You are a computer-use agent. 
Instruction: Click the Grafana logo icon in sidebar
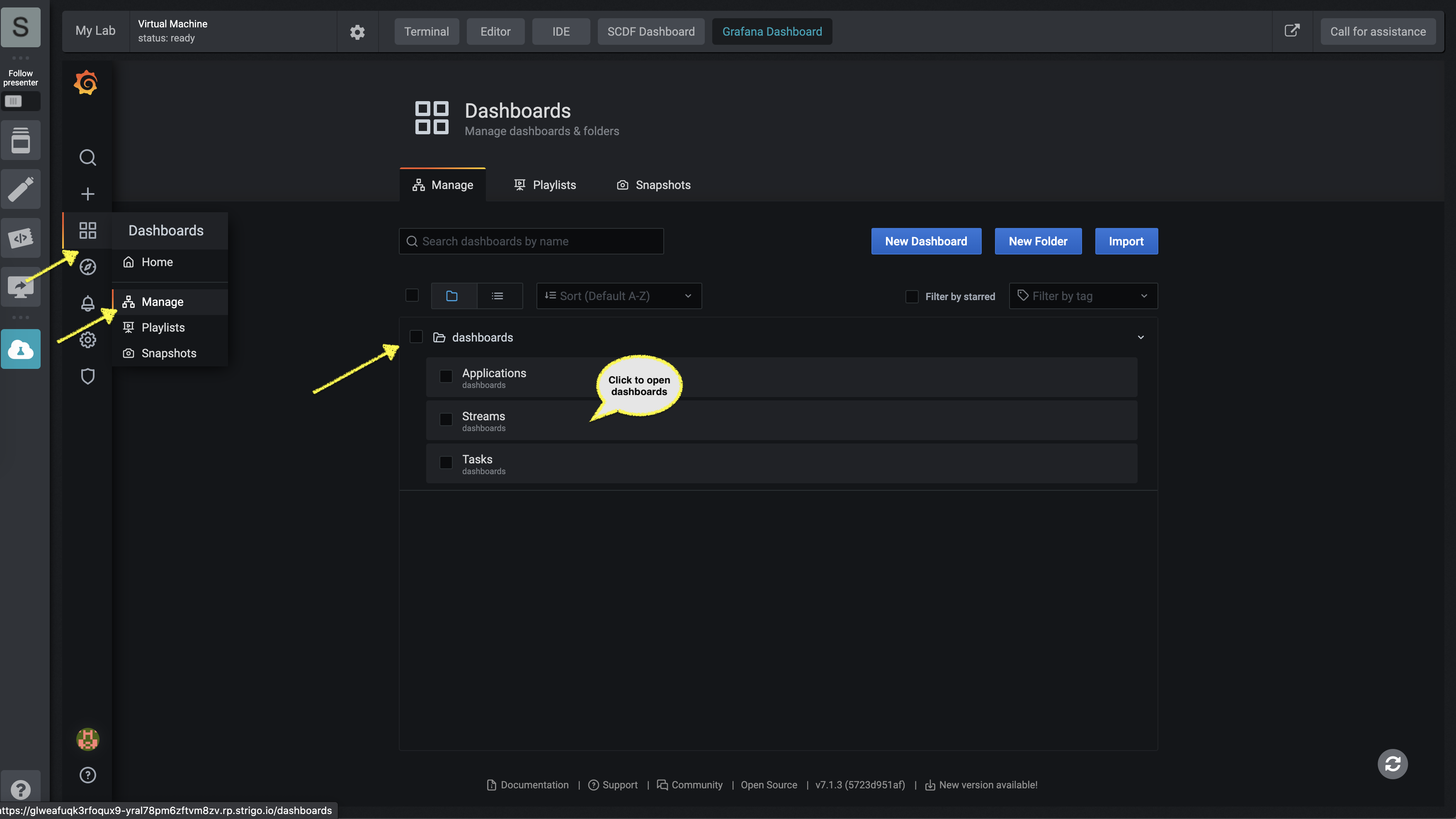coord(87,82)
